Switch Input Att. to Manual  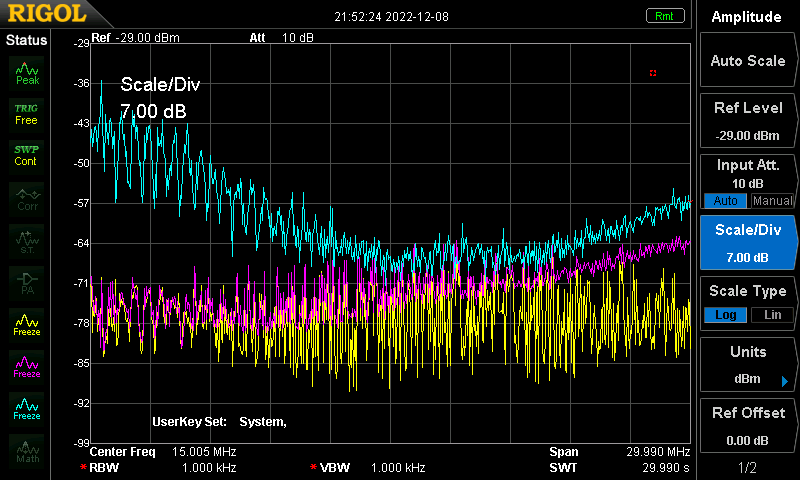[x=772, y=200]
